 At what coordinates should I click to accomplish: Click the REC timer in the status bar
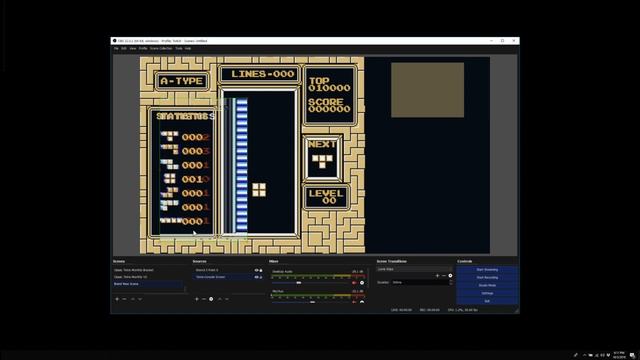tap(430, 310)
